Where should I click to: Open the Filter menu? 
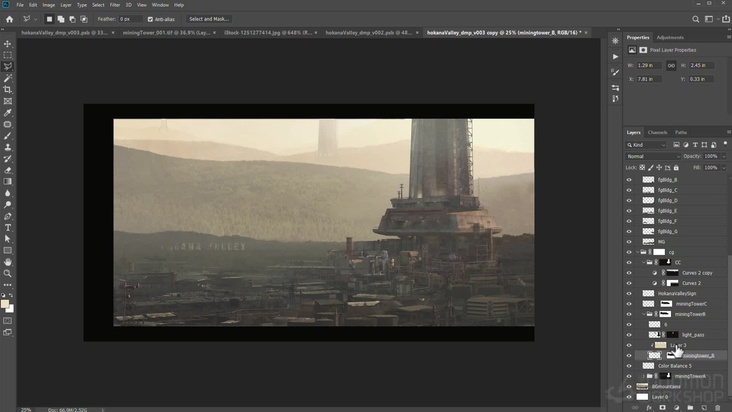coord(115,5)
